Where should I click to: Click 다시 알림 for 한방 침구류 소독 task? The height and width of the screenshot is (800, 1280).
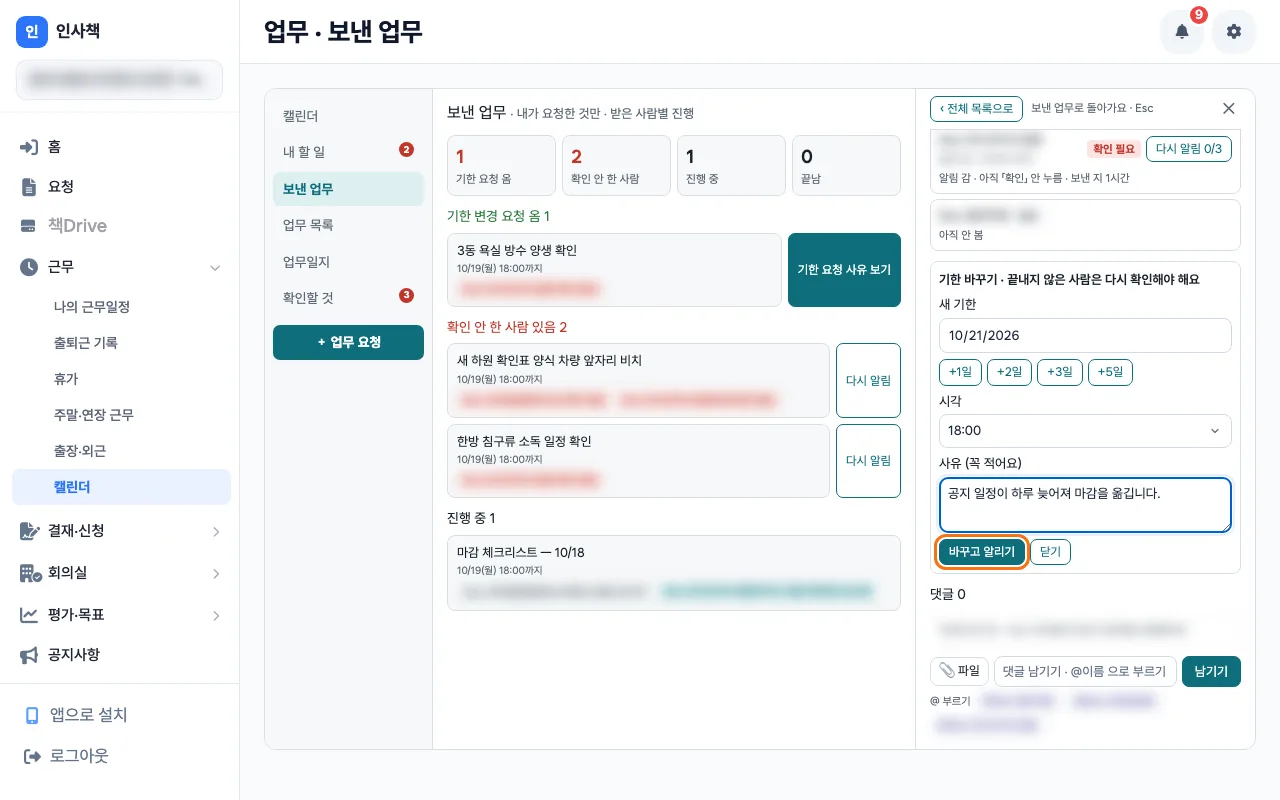coord(868,461)
